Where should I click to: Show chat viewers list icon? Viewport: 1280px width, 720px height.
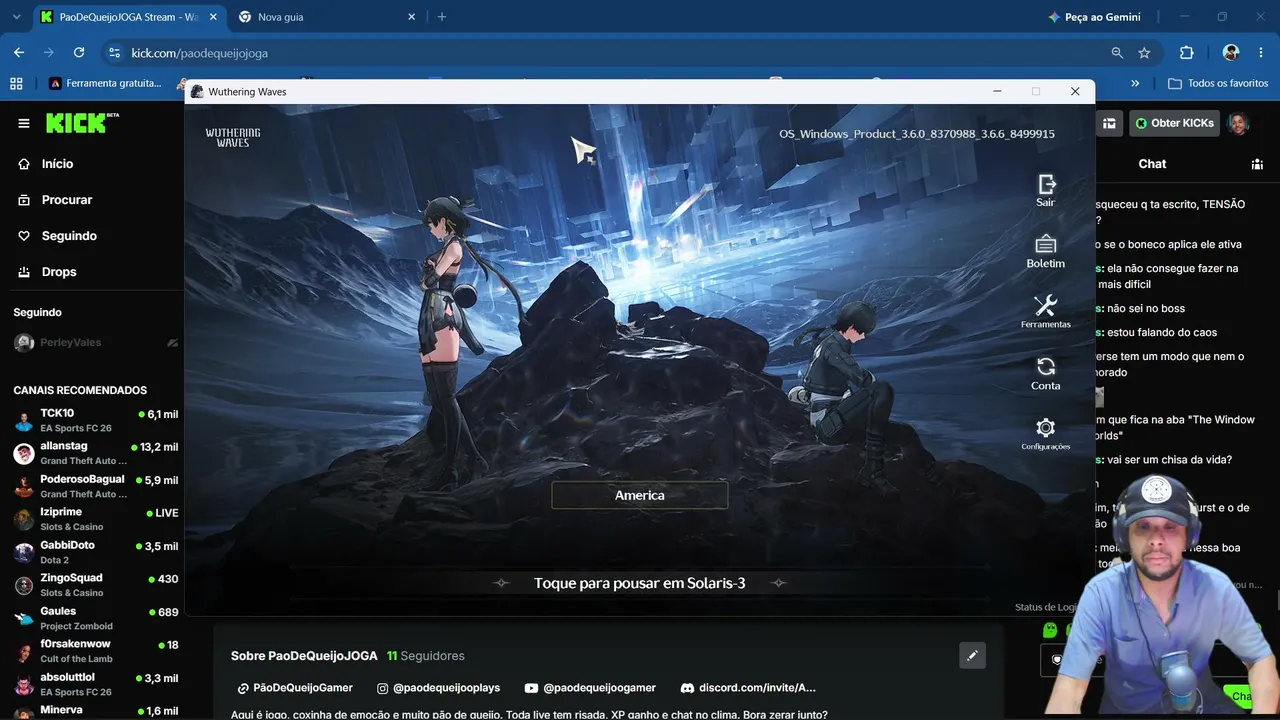click(x=1257, y=164)
